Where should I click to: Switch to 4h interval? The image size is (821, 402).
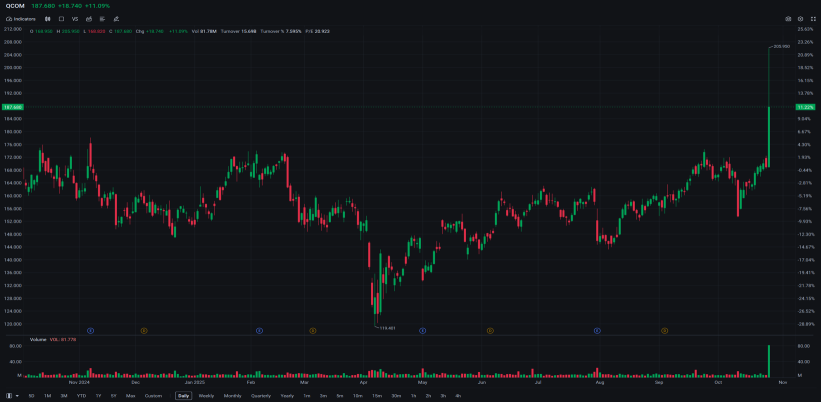click(x=458, y=396)
